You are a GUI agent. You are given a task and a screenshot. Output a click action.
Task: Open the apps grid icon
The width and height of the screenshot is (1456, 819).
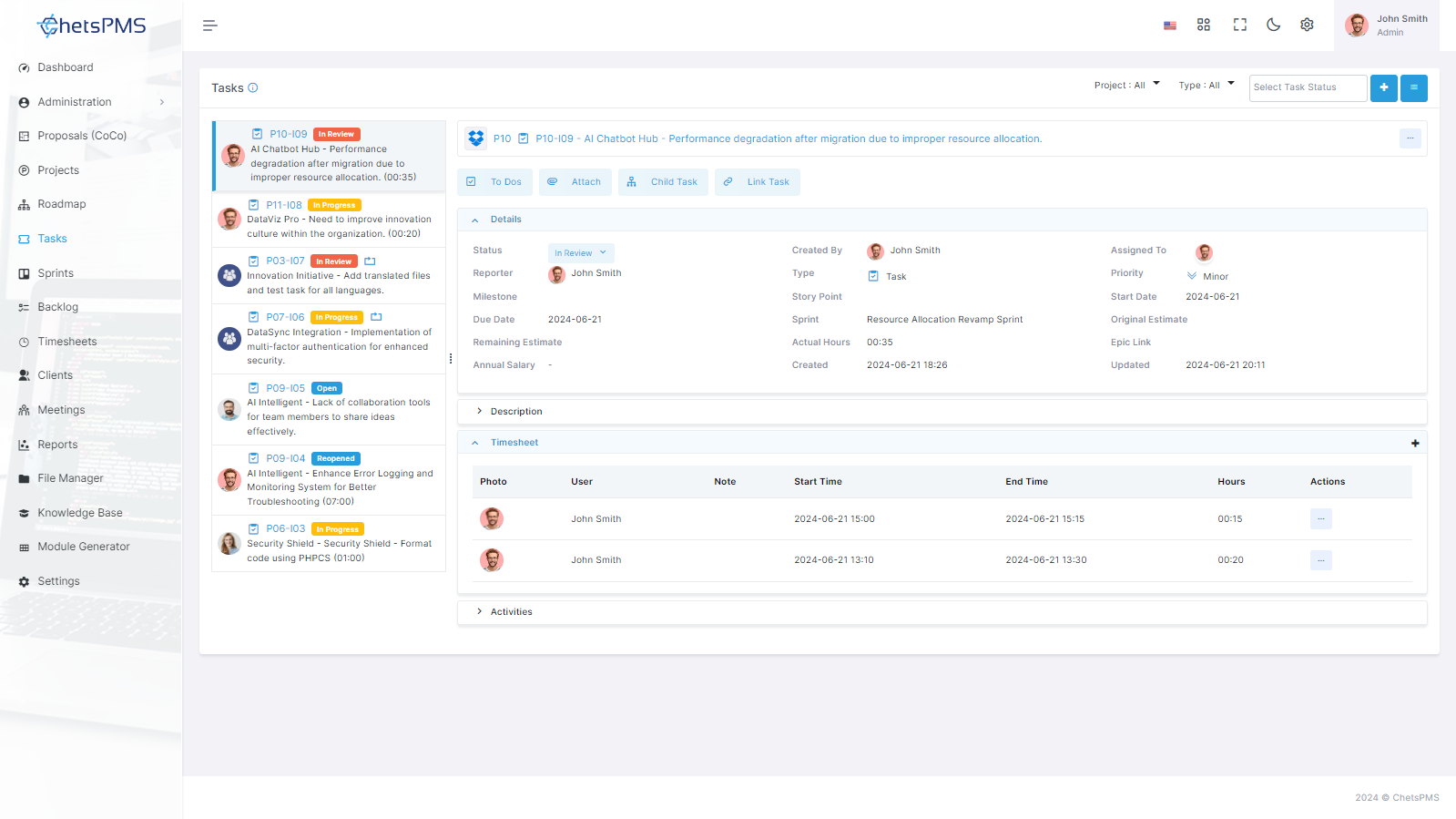click(1204, 25)
